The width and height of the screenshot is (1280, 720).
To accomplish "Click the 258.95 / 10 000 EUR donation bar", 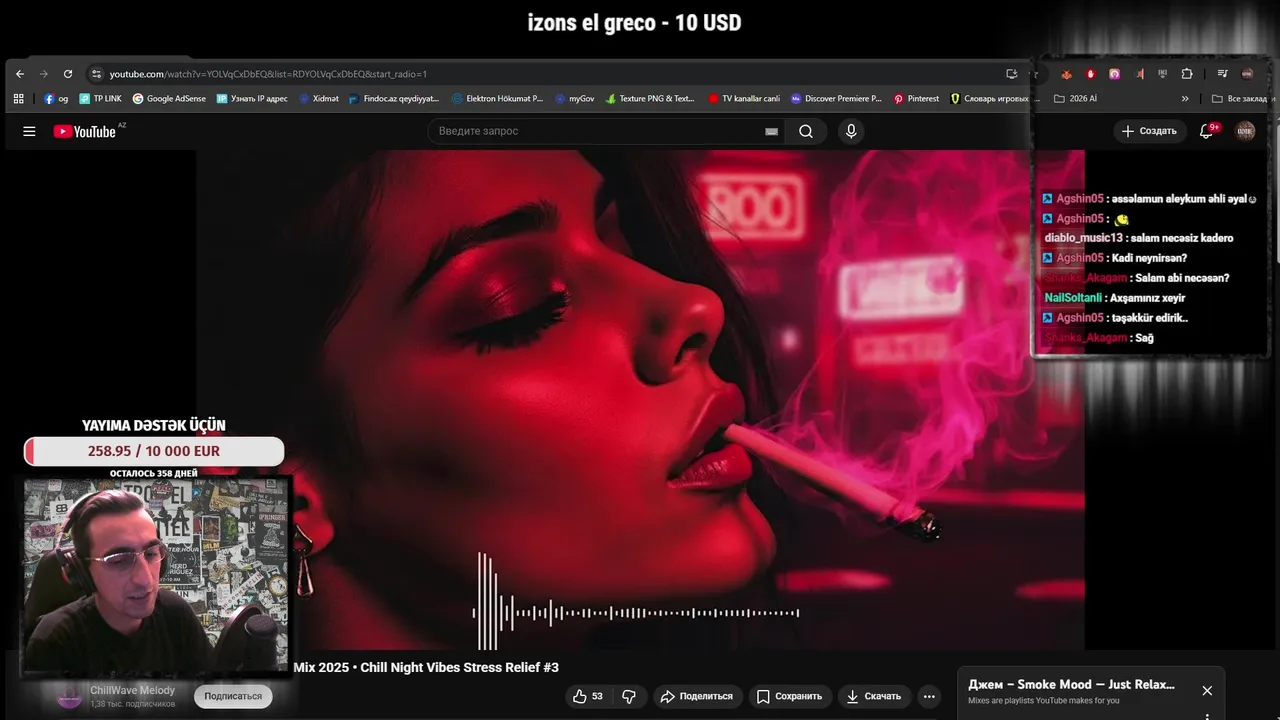I will coord(154,451).
